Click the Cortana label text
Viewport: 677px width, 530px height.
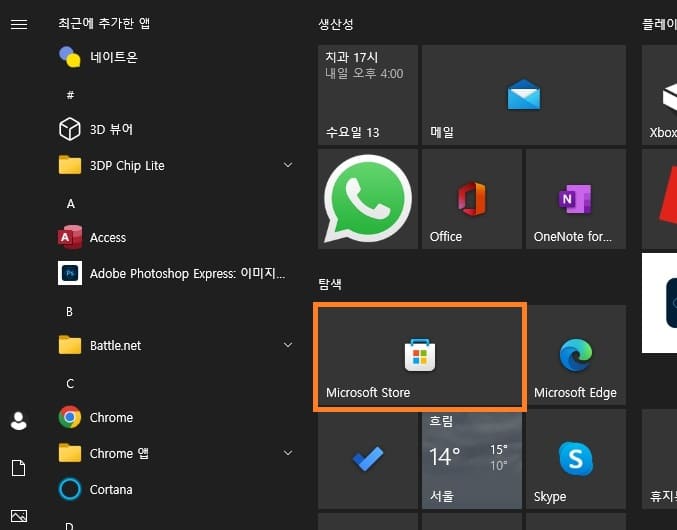[111, 489]
